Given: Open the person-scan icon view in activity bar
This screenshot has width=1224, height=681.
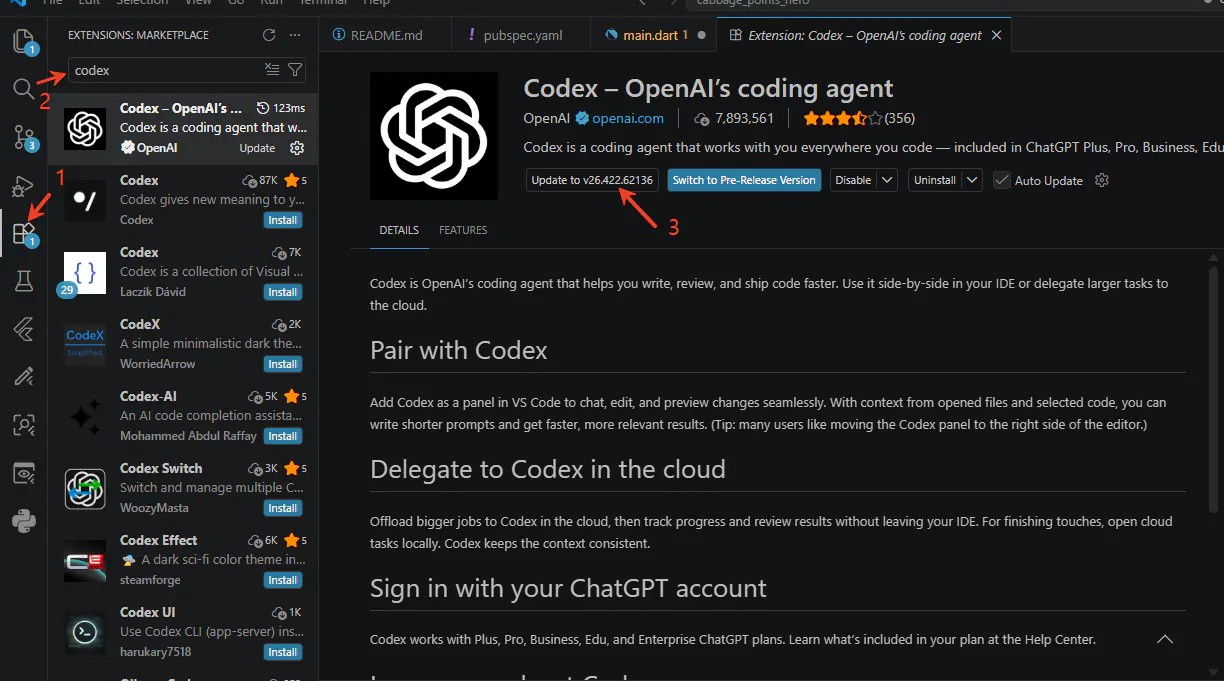Looking at the screenshot, I should [23, 424].
